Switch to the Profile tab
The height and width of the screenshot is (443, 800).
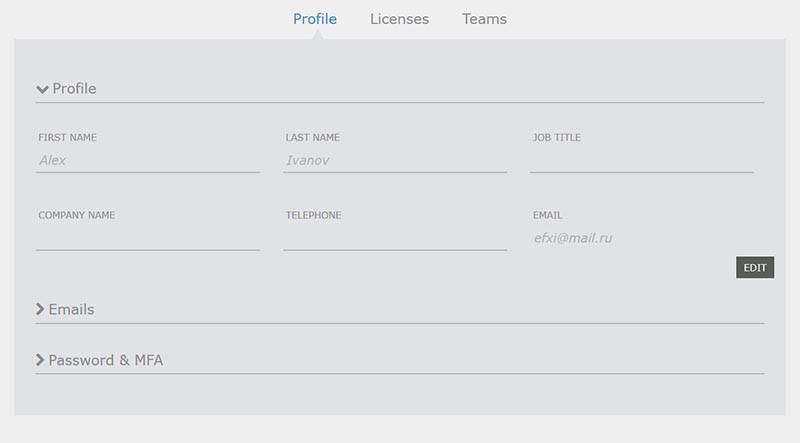314,19
